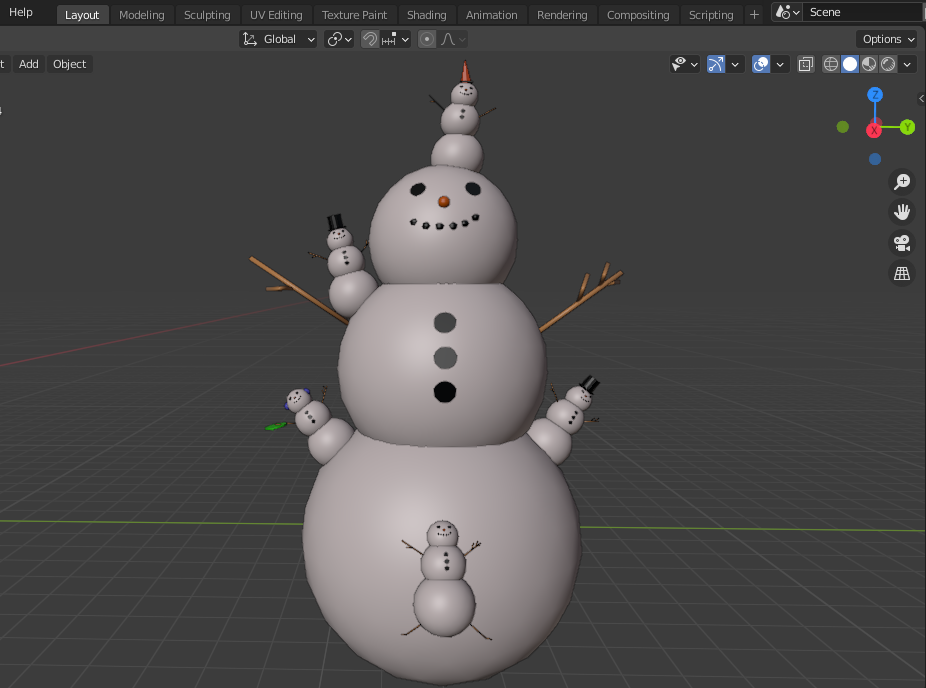926x688 pixels.
Task: Open the Object Types Visibility eye icon
Action: (681, 63)
